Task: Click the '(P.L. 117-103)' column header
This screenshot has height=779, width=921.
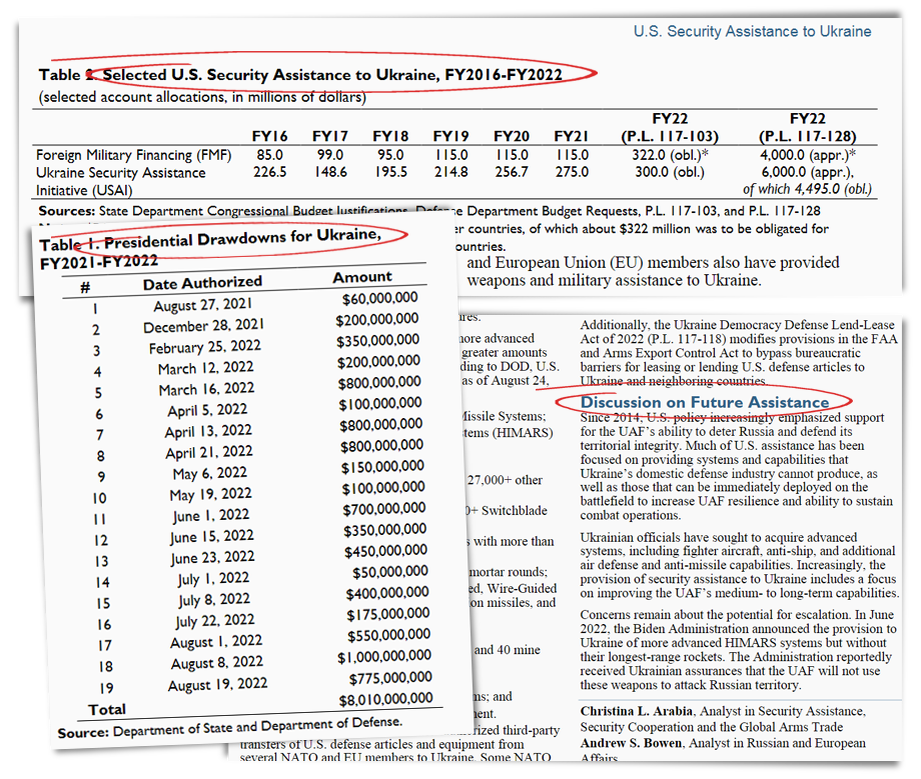Action: [670, 137]
